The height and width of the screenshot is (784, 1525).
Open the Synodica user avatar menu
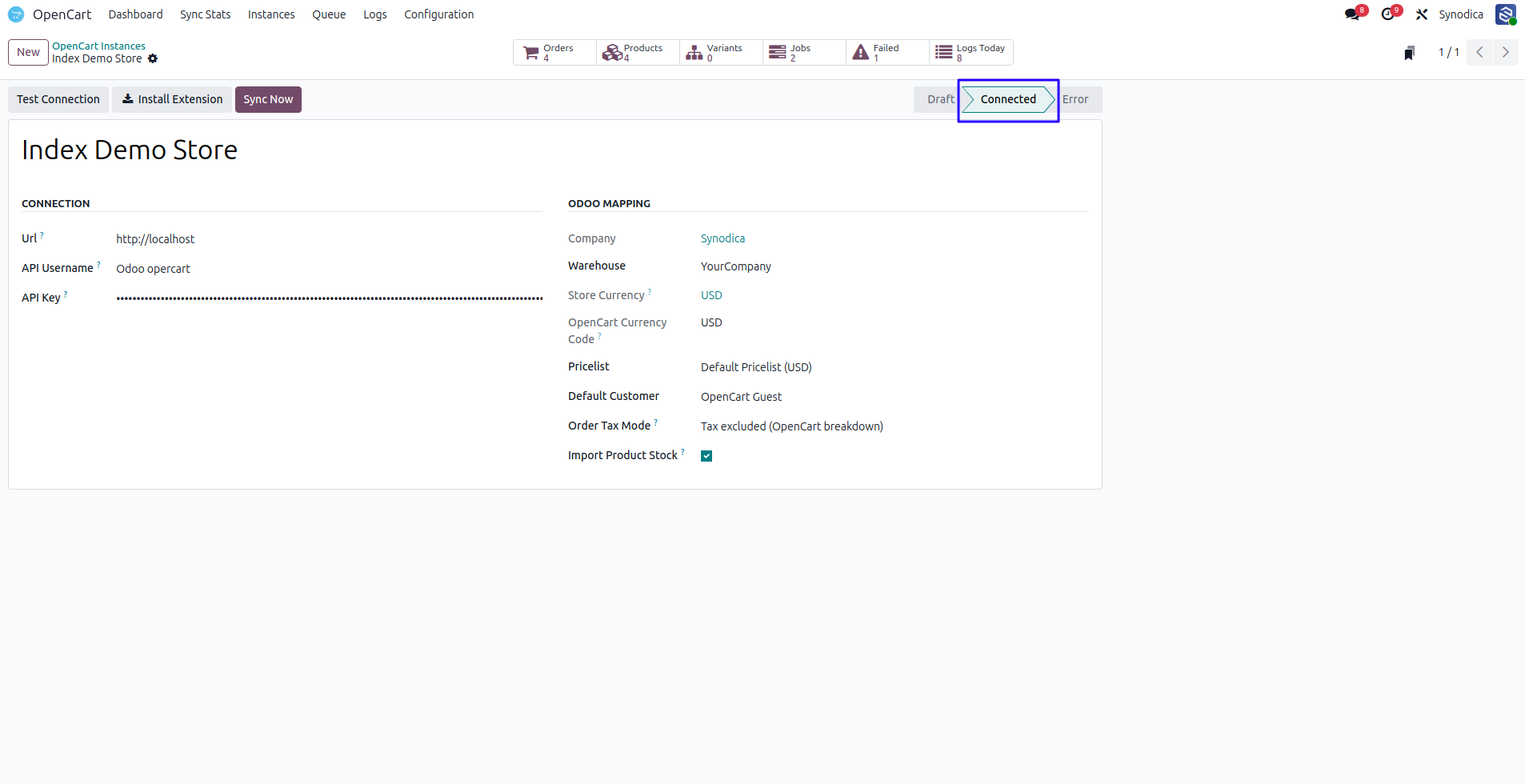(x=1506, y=14)
